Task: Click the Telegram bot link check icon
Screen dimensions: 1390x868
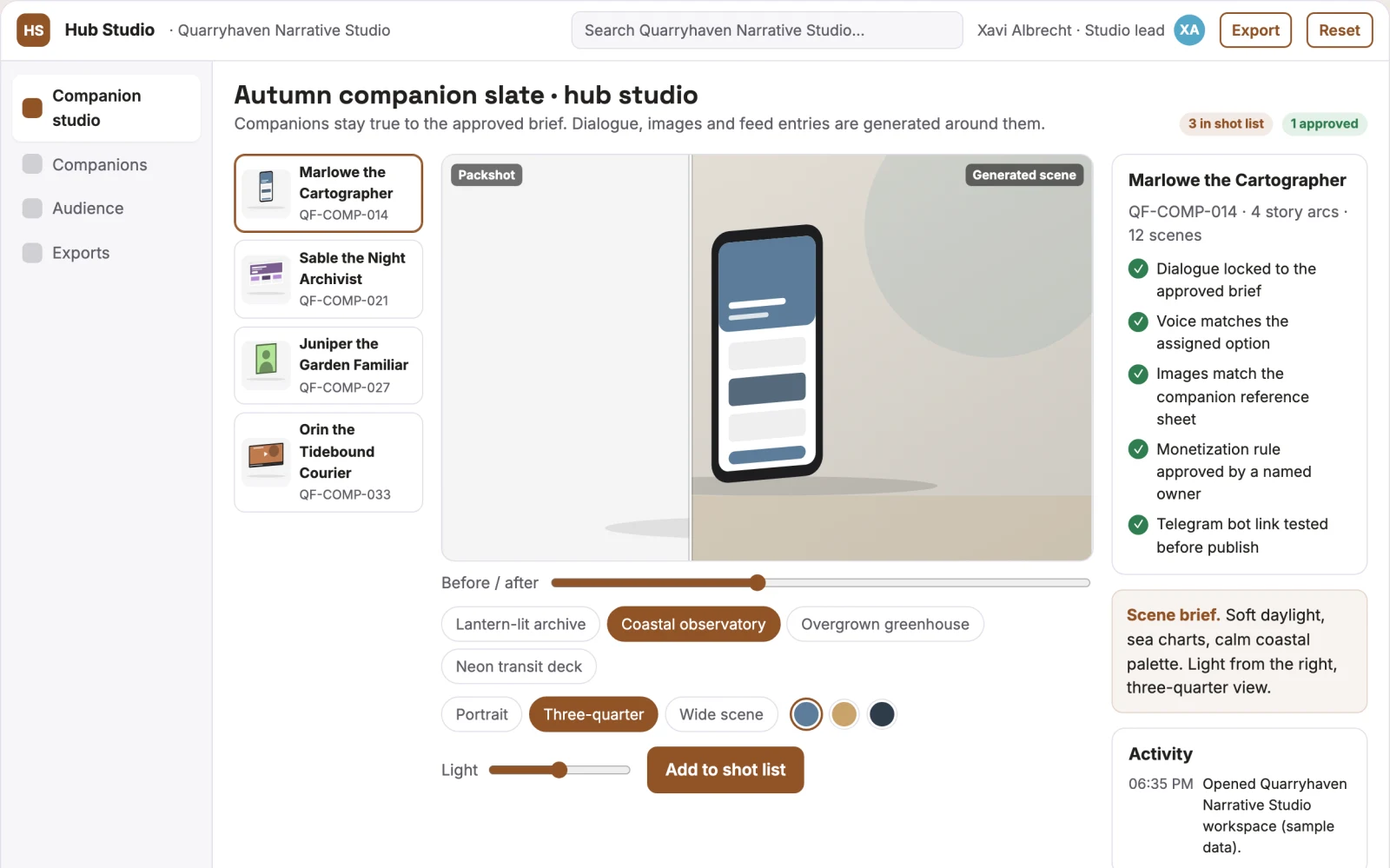Action: pyautogui.click(x=1138, y=525)
